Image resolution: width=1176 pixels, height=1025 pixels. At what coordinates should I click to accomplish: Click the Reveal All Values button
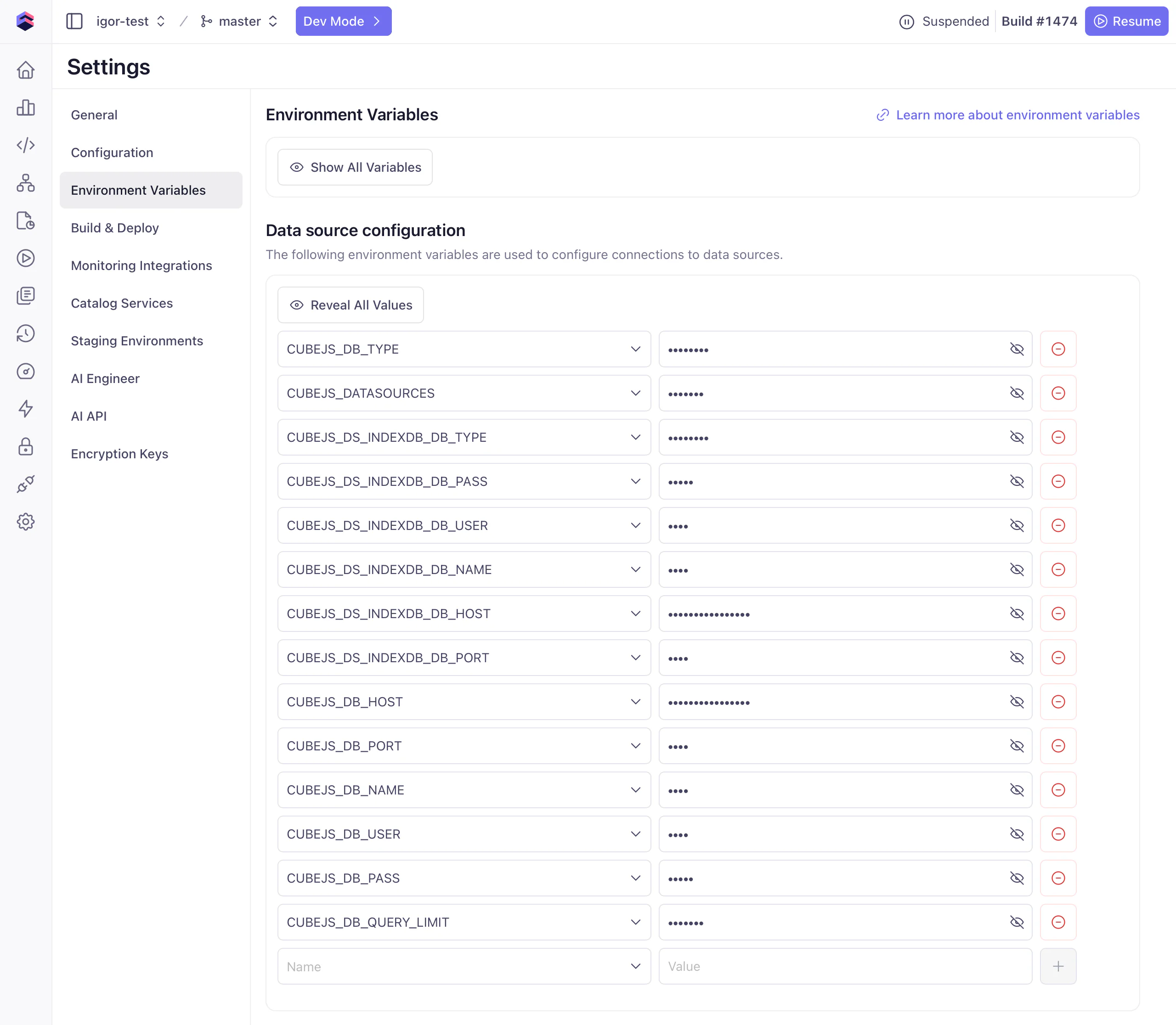point(351,305)
